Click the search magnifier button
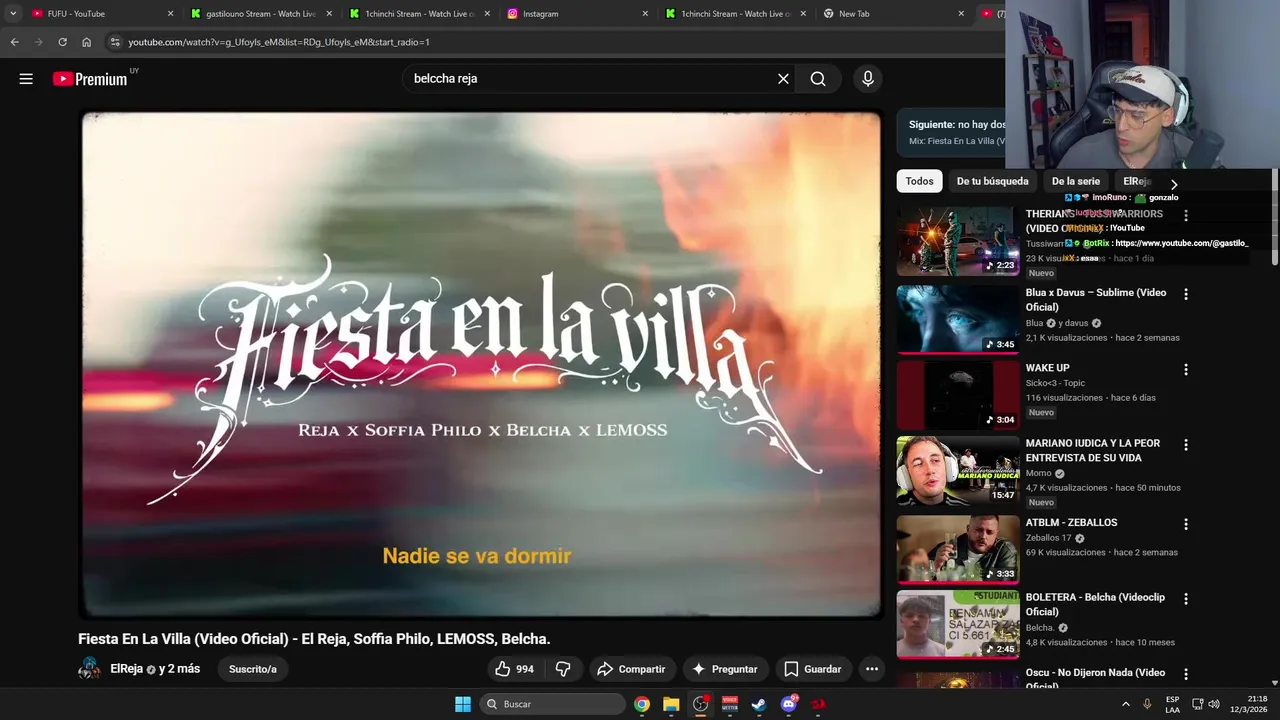1280x720 pixels. (818, 79)
